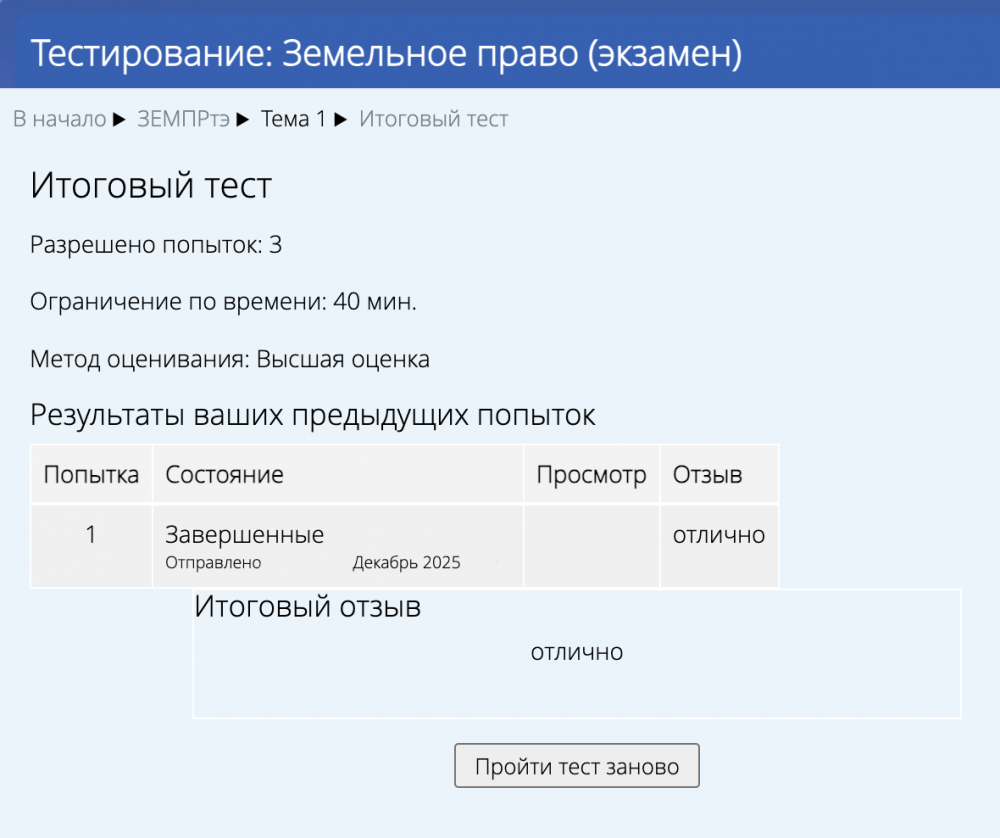Click the 'Тестирование: Земельное право (экзамен)' page title
Viewport: 1000px width, 838px height.
tap(386, 53)
